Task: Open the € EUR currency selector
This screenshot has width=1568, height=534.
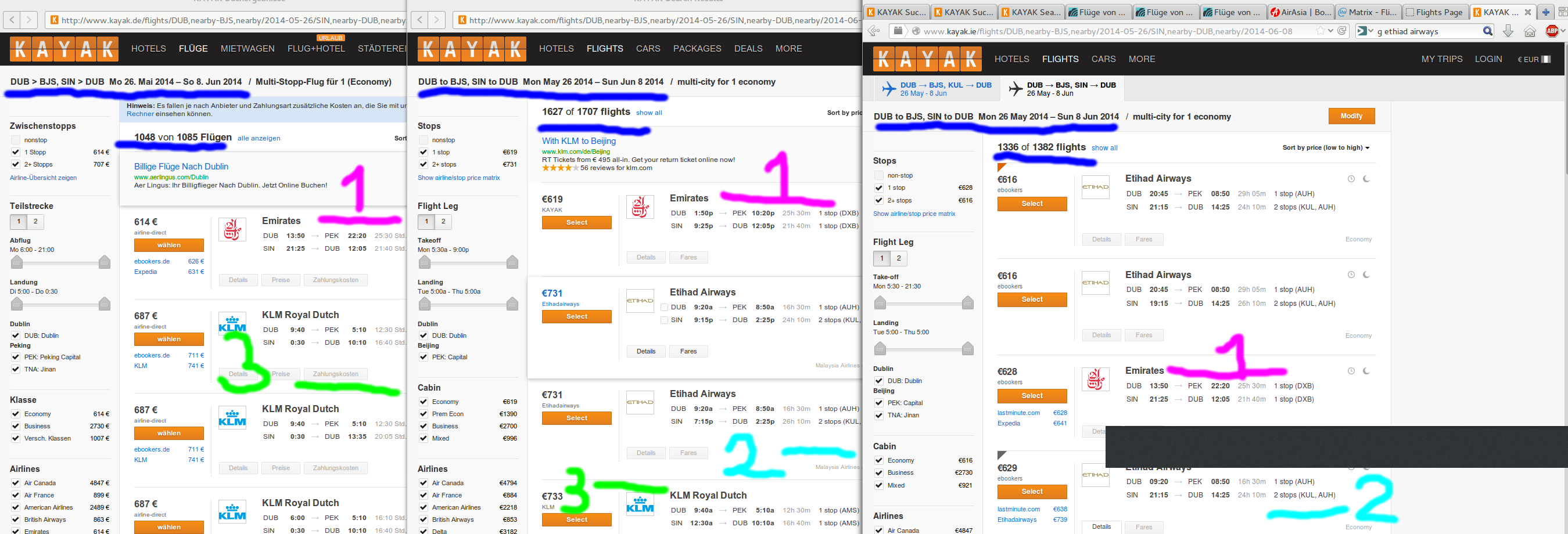Action: pos(1534,59)
